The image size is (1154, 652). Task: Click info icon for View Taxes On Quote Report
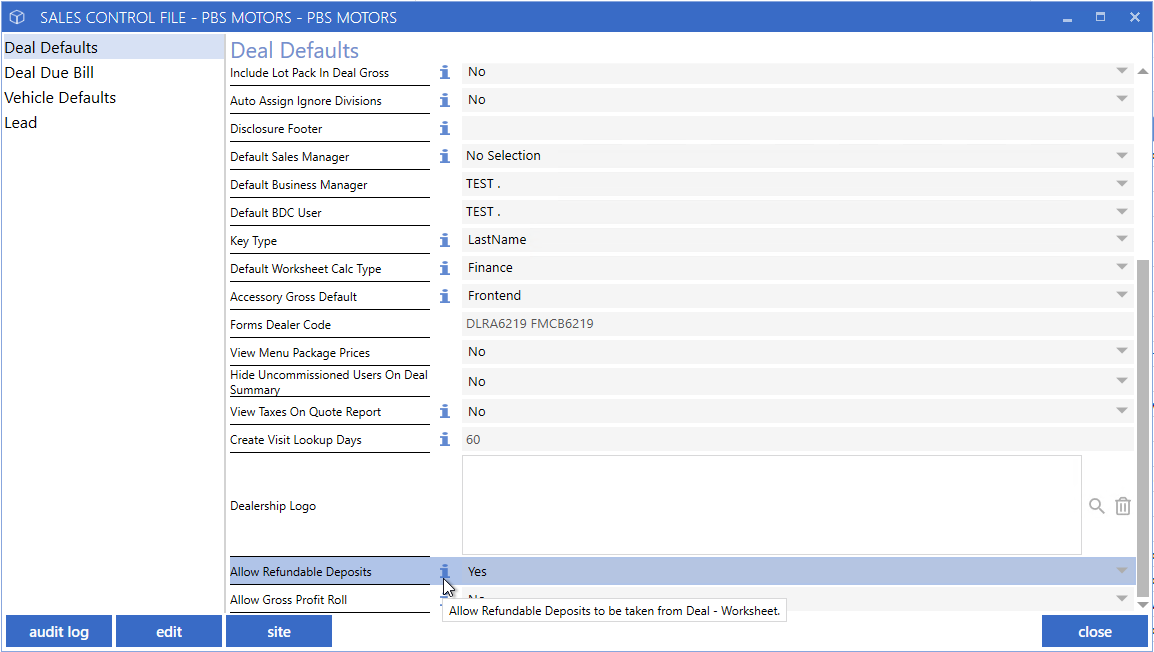coord(445,411)
